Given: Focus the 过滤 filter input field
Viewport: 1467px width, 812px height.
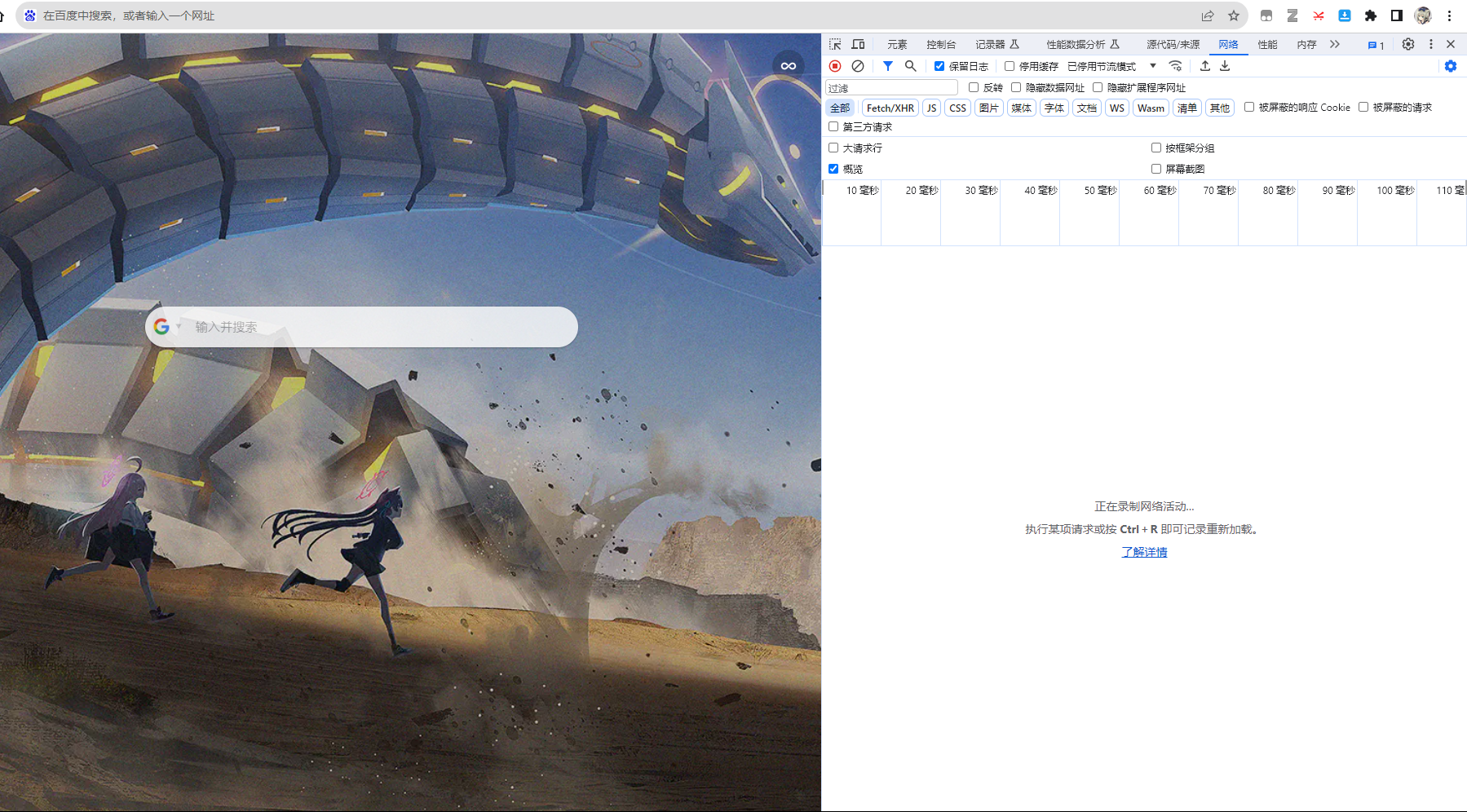Looking at the screenshot, I should point(892,87).
